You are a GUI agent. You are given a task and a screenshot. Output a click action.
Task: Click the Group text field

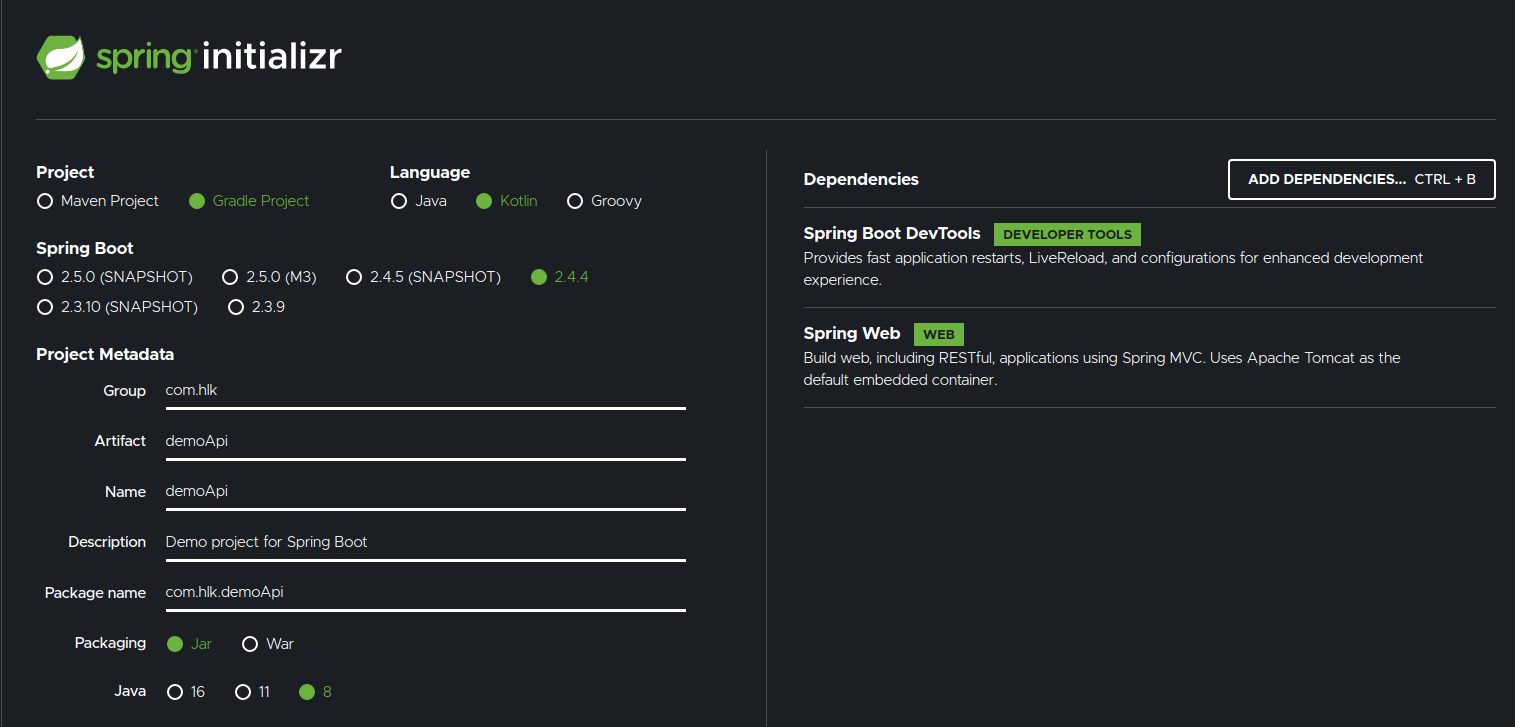tap(425, 391)
